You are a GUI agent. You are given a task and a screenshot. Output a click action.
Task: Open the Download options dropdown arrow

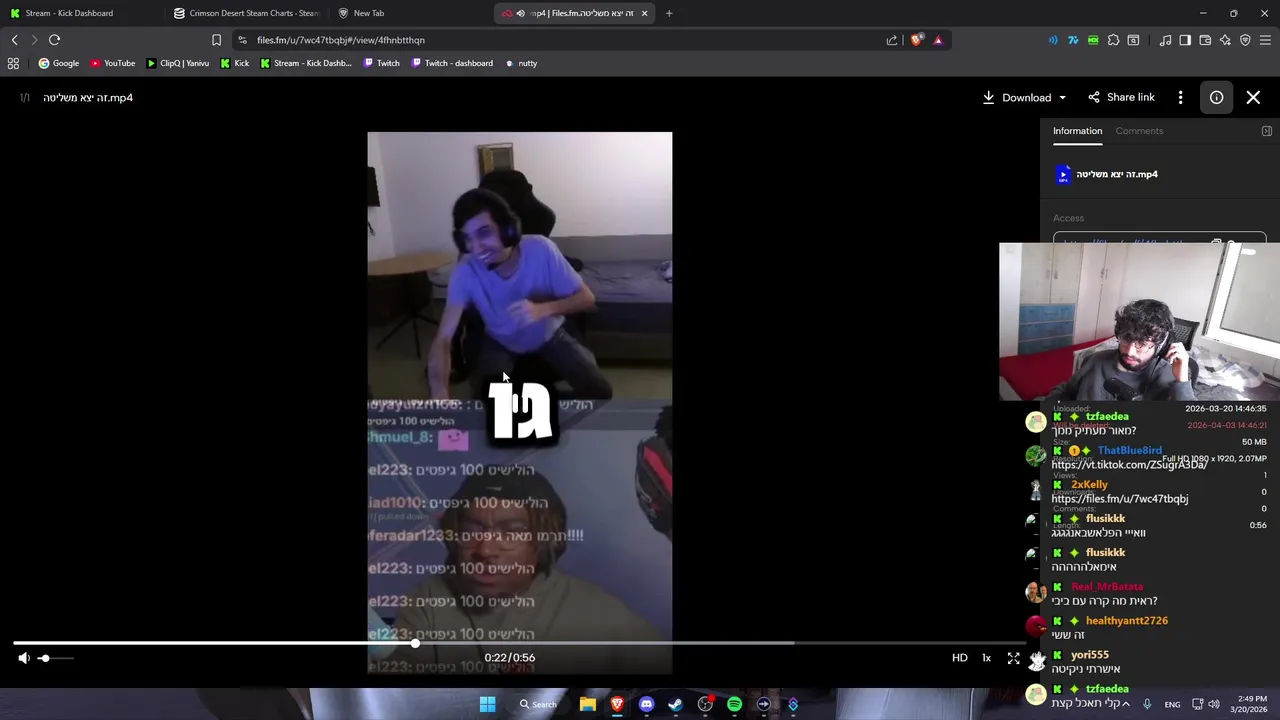pos(1062,98)
